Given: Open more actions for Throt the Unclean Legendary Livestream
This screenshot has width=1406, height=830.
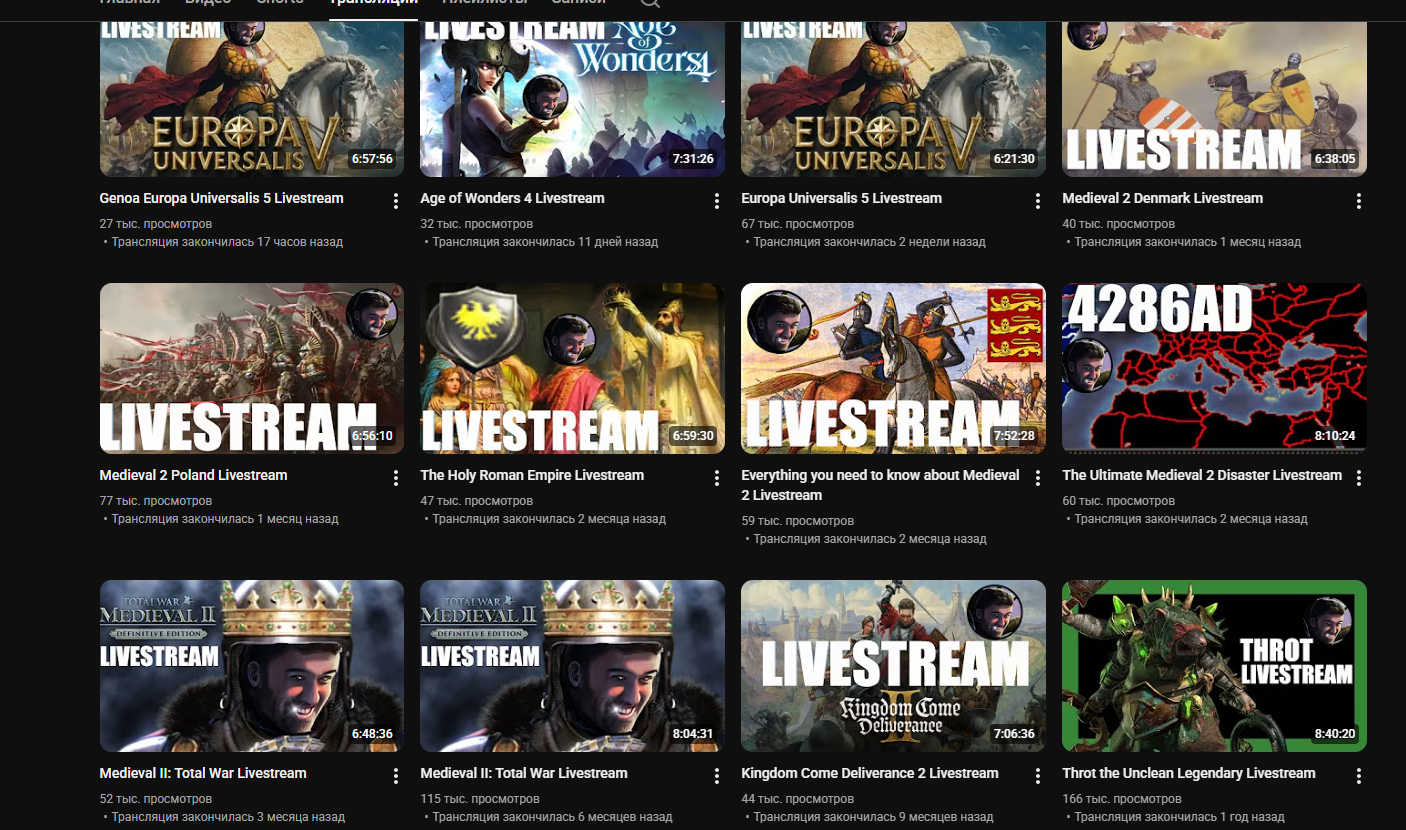Looking at the screenshot, I should pos(1358,776).
